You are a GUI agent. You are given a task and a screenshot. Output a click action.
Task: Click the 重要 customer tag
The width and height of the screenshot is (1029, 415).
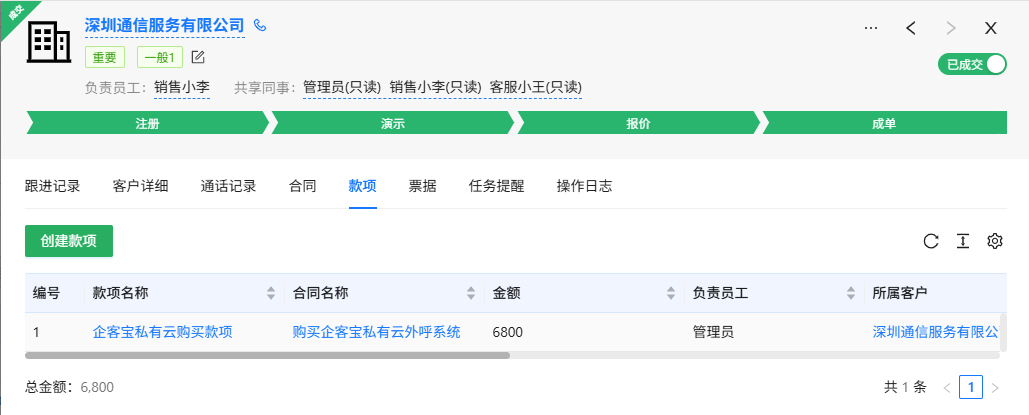(105, 57)
